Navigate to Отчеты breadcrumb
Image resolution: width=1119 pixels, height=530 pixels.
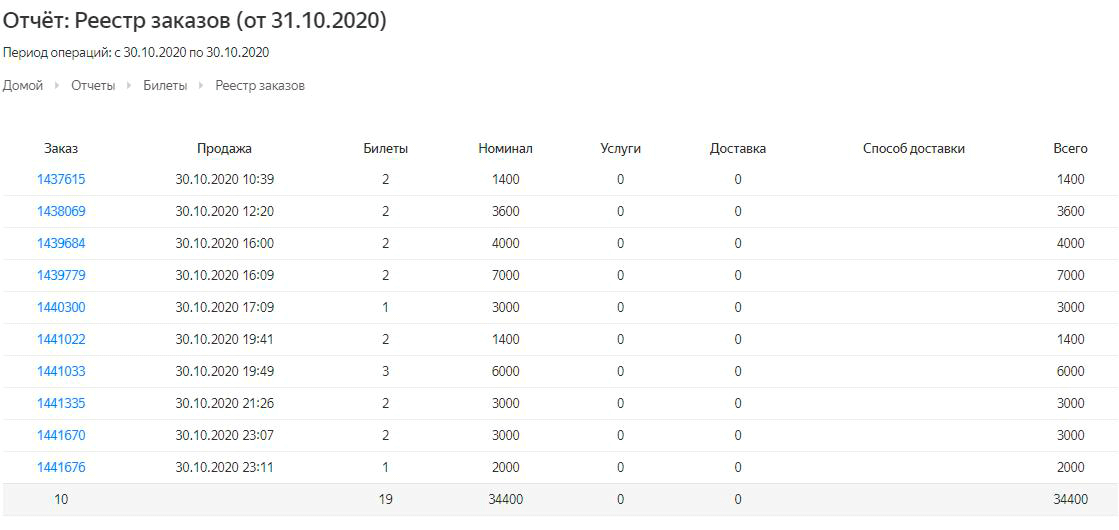coord(93,86)
